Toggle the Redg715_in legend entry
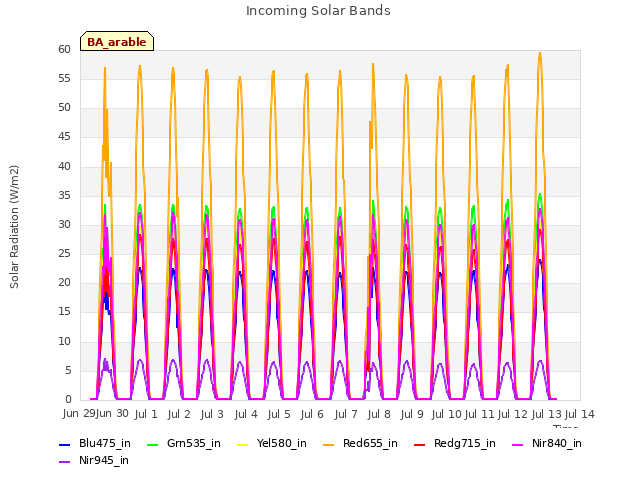640x480 pixels. [455, 443]
